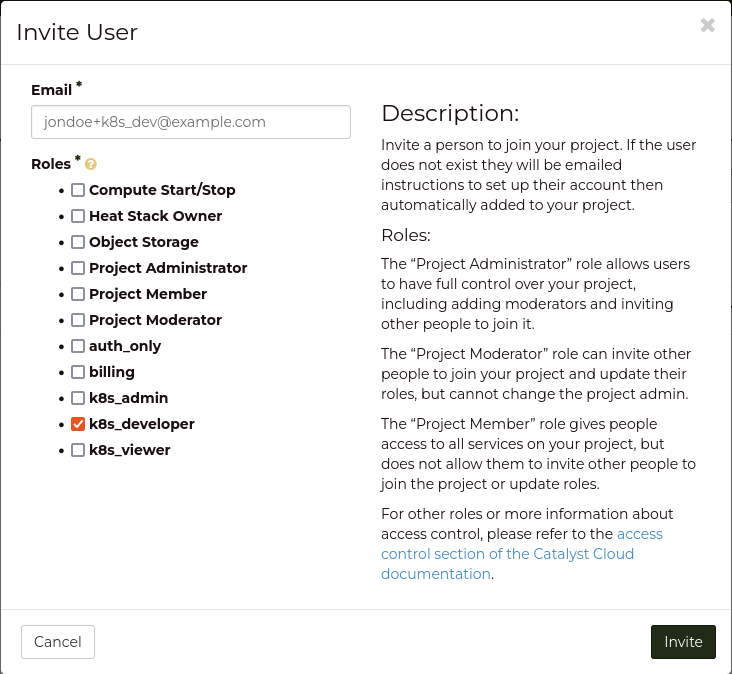Select the Project Administrator checkbox
Screen dimensions: 732x674
click(78, 268)
